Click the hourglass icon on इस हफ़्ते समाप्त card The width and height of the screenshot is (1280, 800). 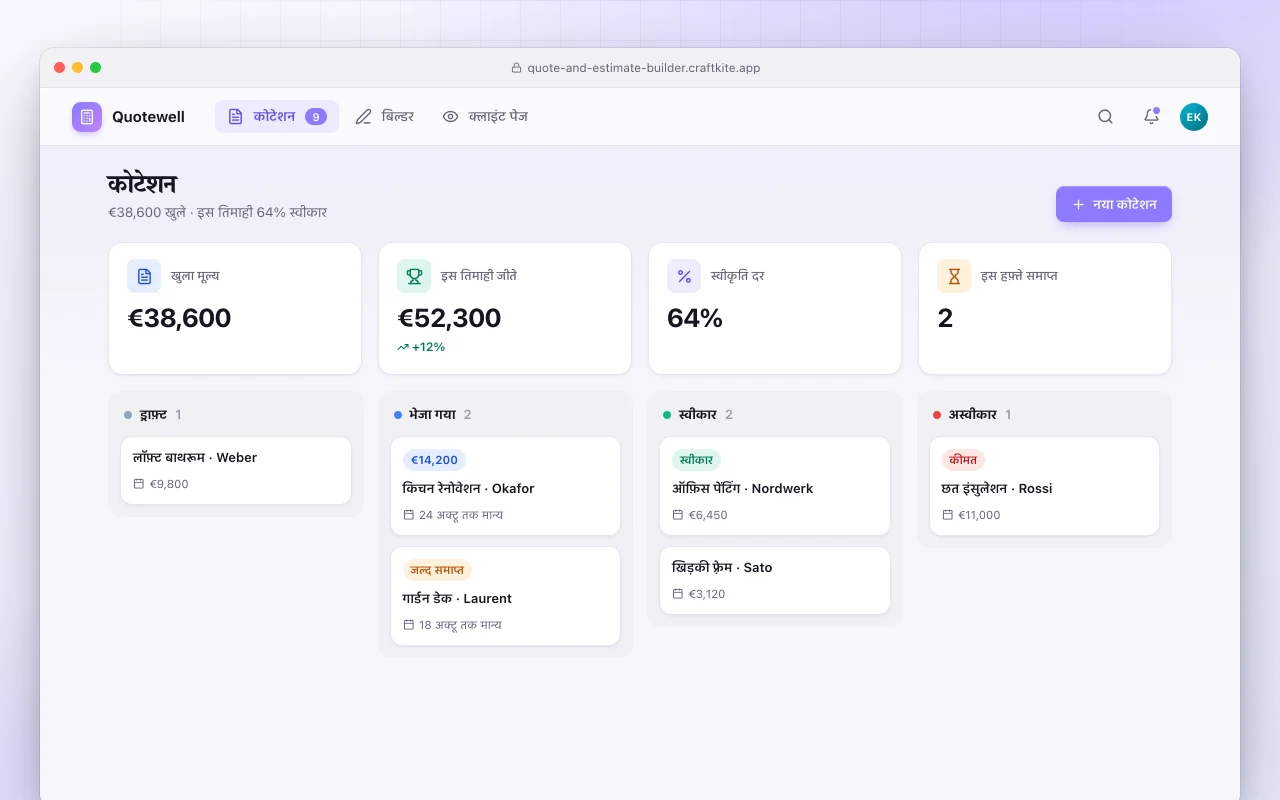click(954, 276)
